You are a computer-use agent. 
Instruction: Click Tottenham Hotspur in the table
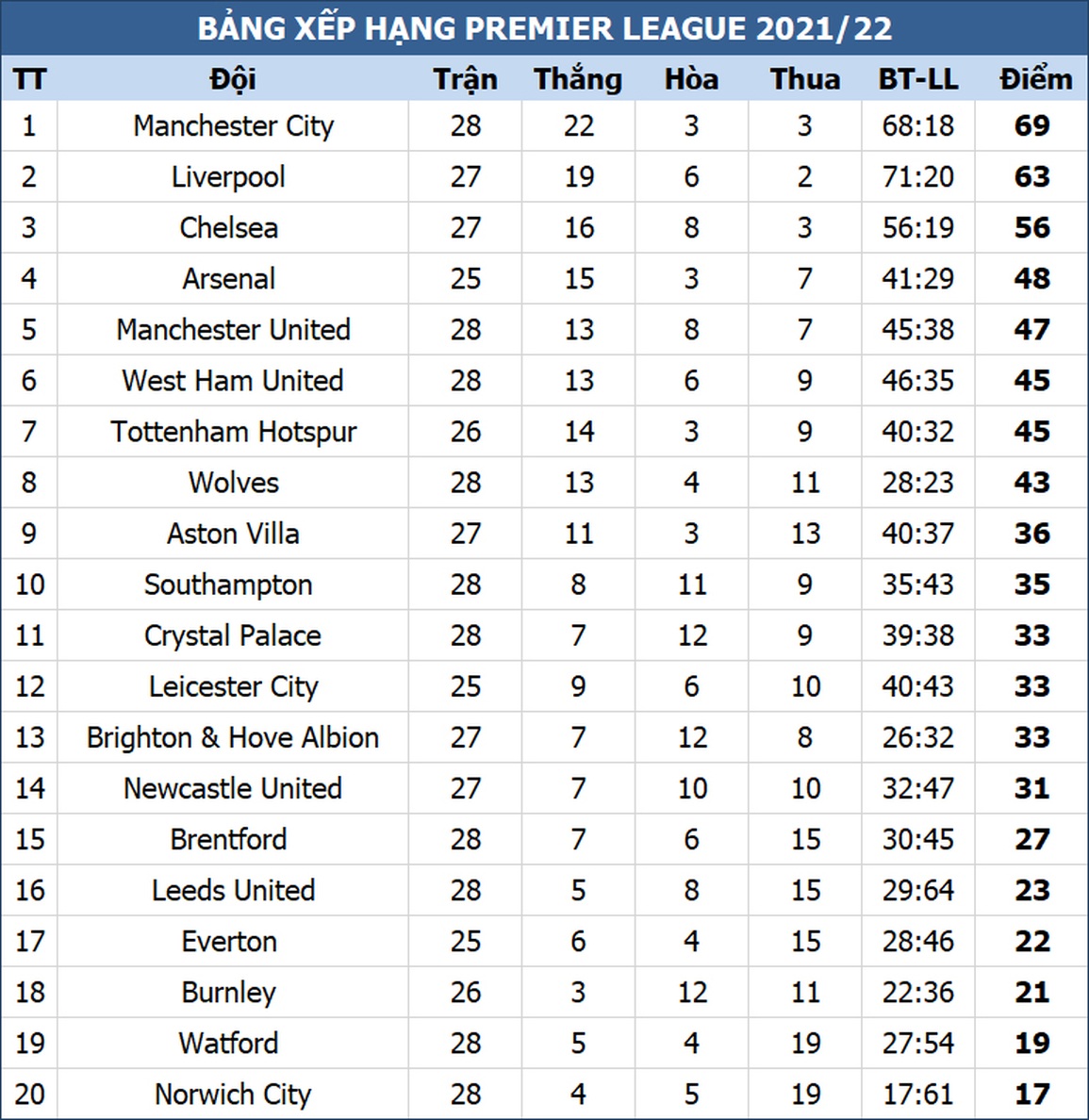coord(233,432)
